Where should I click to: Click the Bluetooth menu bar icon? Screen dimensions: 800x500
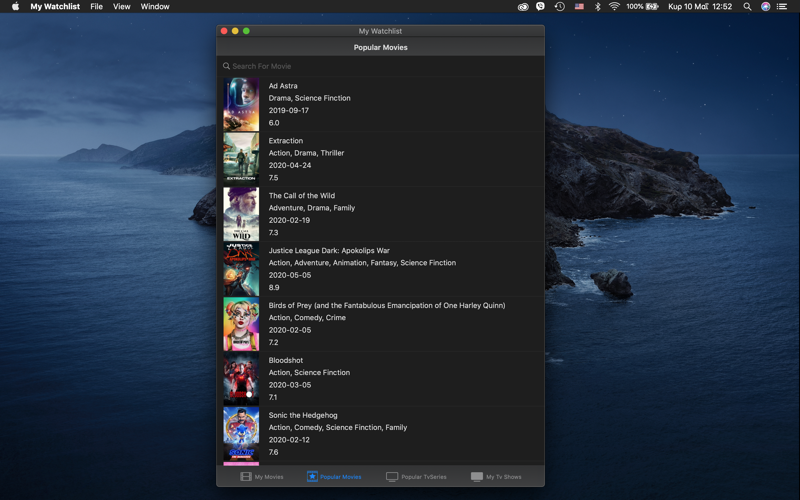[597, 7]
